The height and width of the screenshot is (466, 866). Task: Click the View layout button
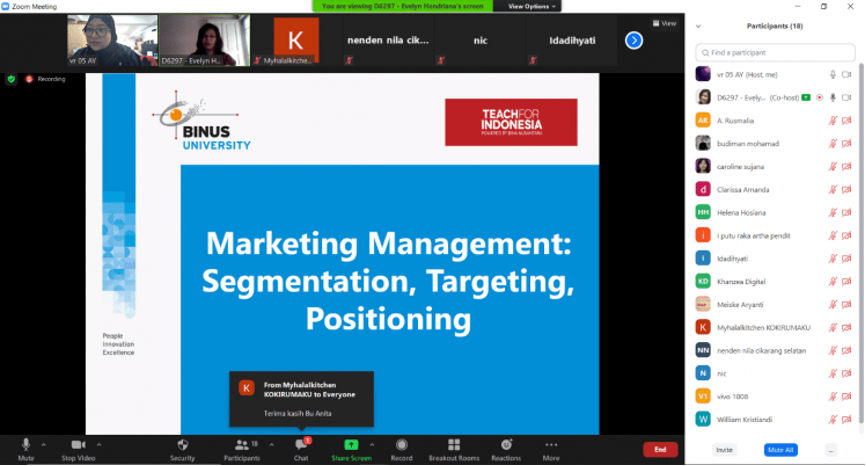(x=664, y=23)
